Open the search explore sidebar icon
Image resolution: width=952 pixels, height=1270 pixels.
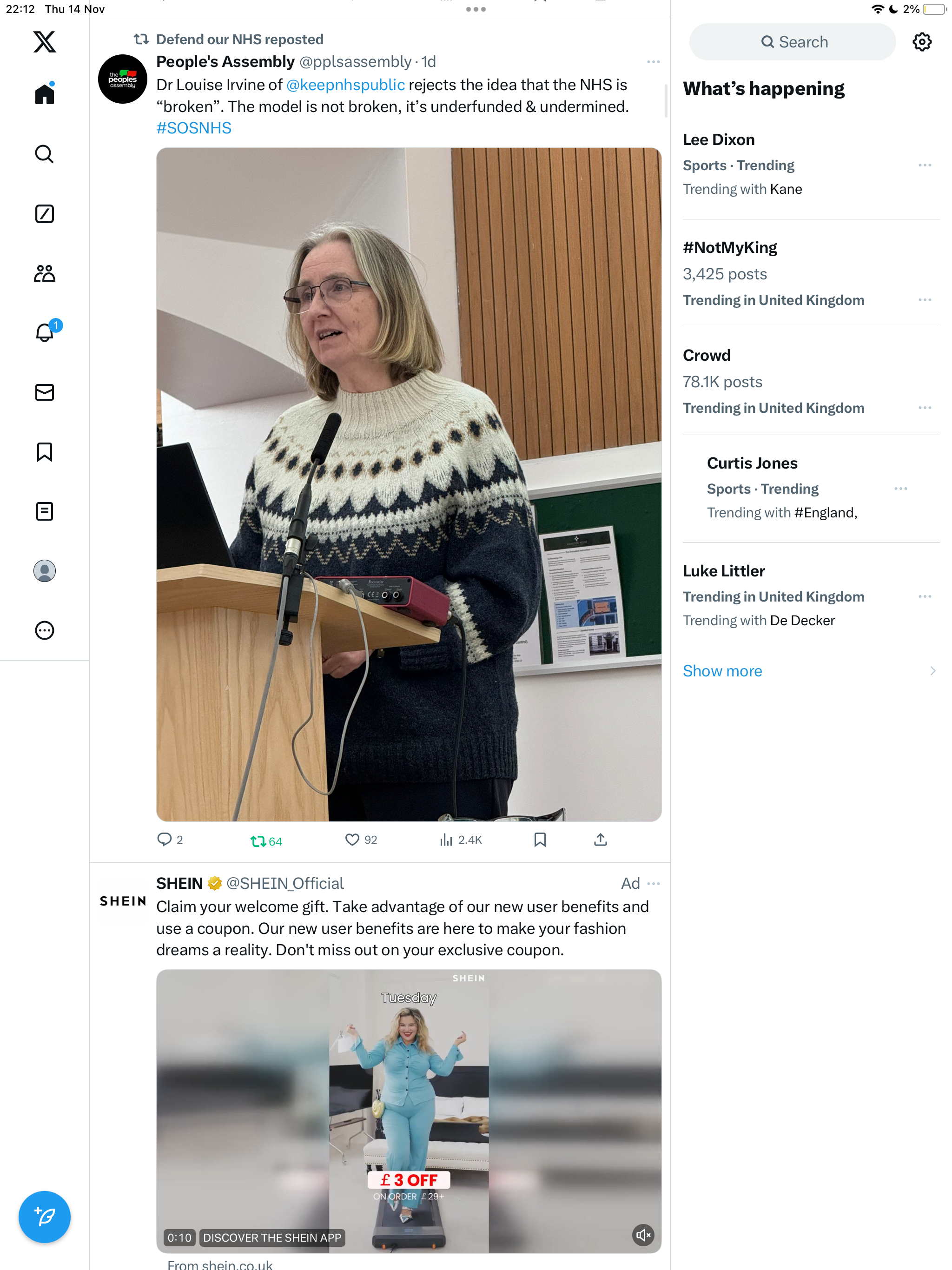[44, 154]
